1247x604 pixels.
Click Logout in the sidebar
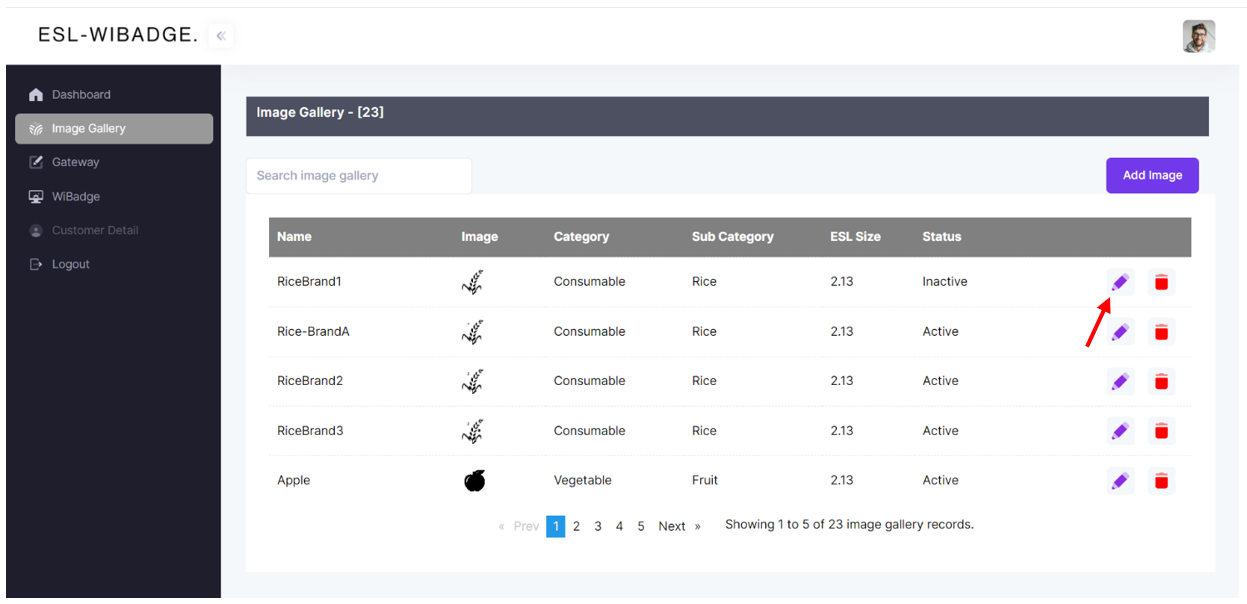(70, 264)
